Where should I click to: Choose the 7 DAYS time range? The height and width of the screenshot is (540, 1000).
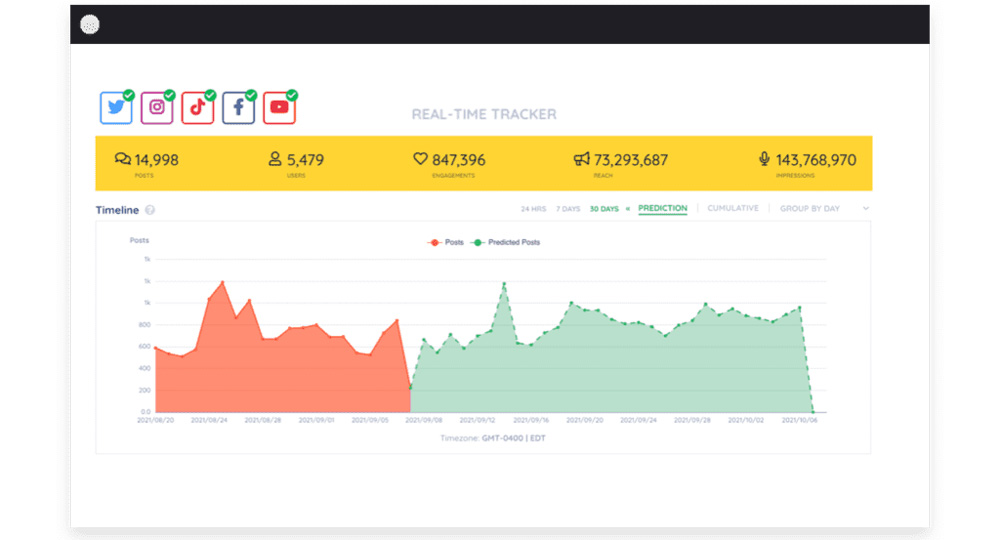click(567, 209)
